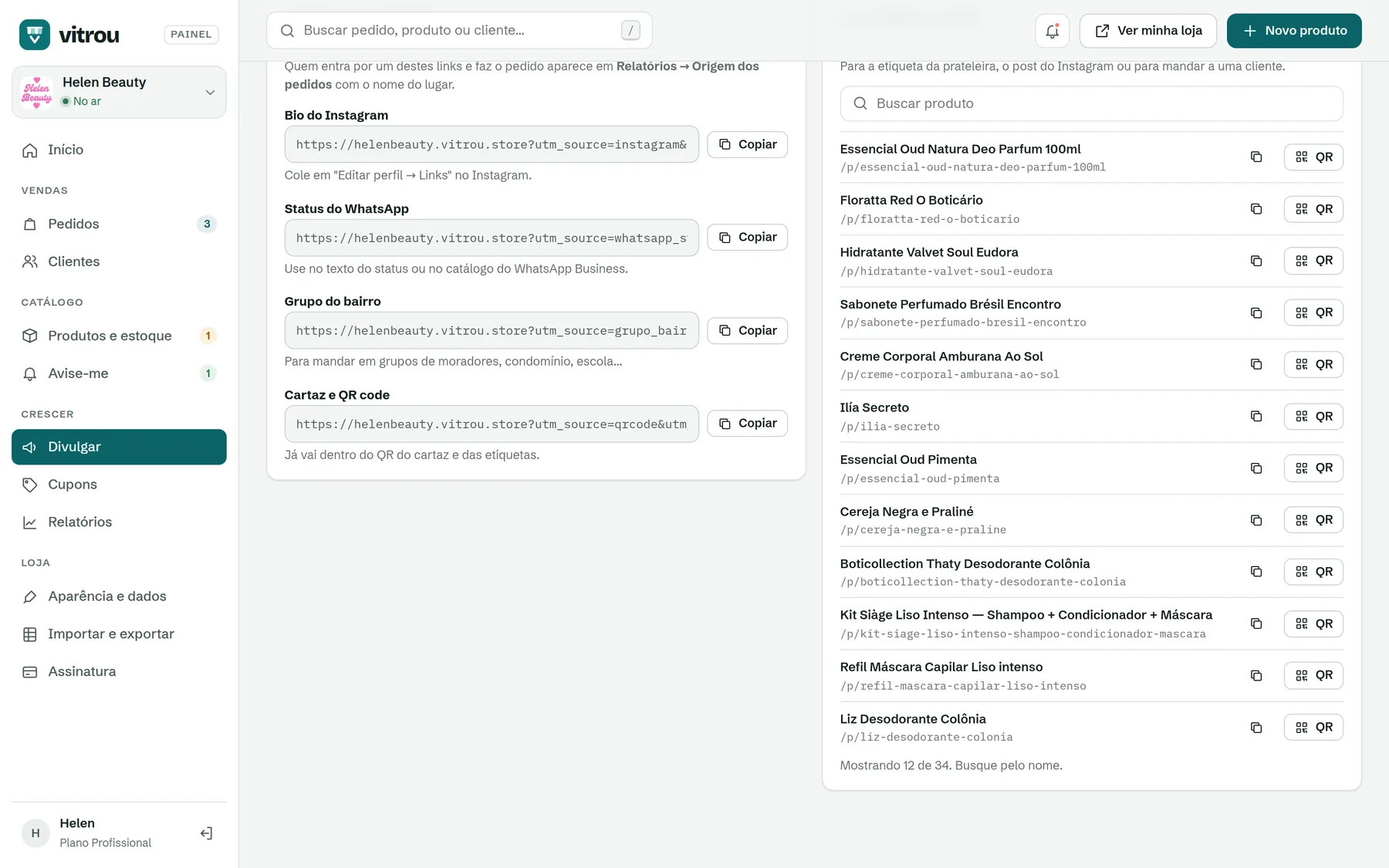Click the Bio do Instagram URL field

point(492,144)
